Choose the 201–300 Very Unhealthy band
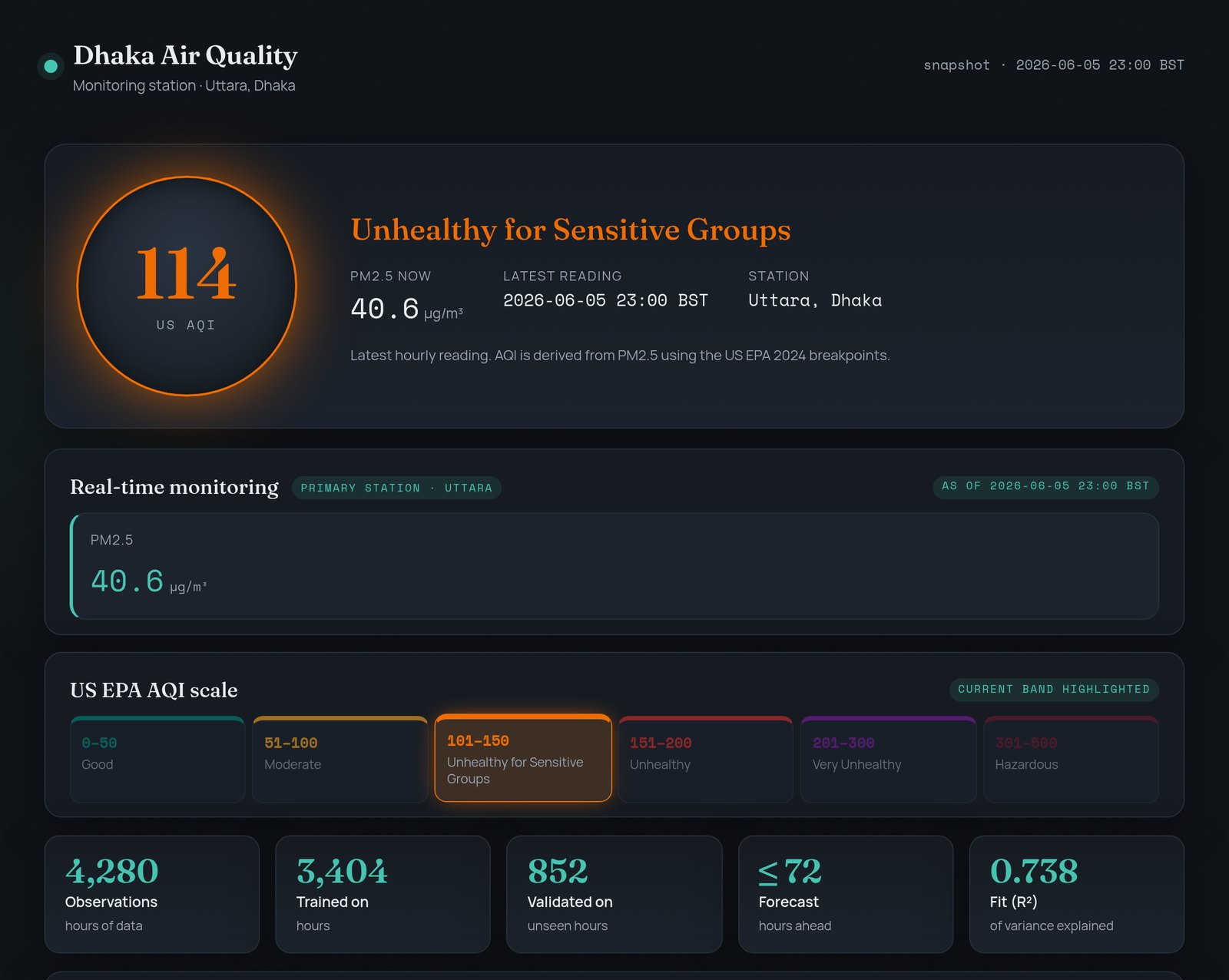This screenshot has width=1229, height=980. [x=889, y=760]
